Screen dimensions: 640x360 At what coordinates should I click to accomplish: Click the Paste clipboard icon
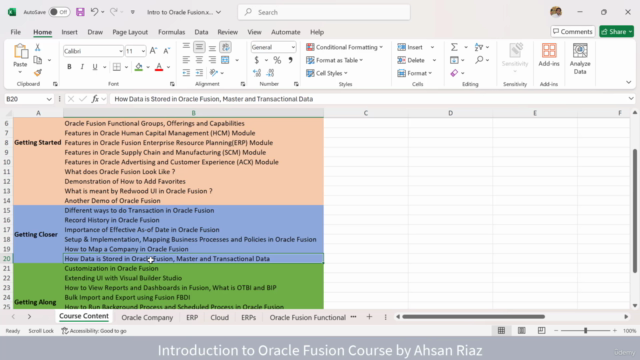(20, 52)
